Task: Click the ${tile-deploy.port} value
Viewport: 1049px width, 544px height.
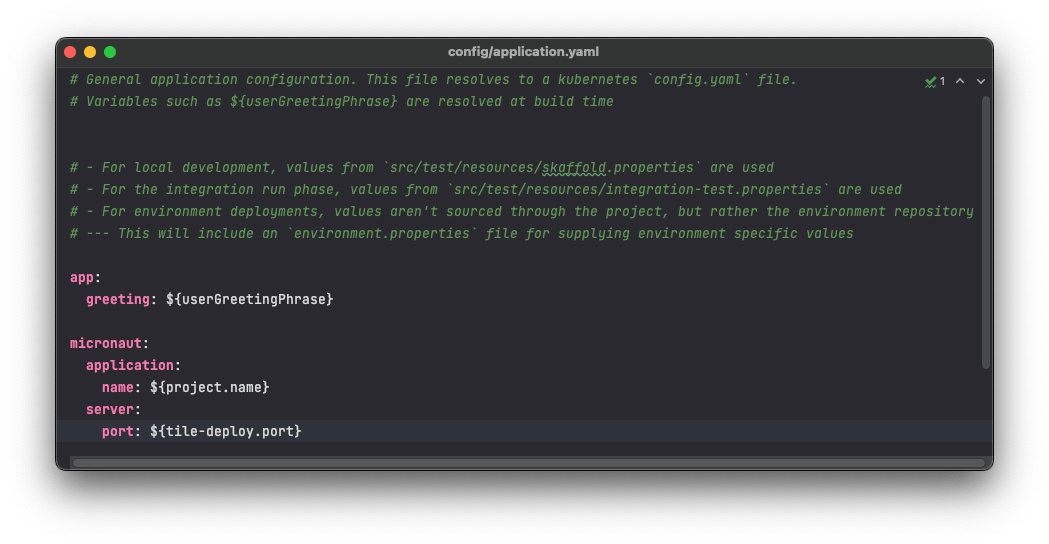Action: pyautogui.click(x=225, y=432)
